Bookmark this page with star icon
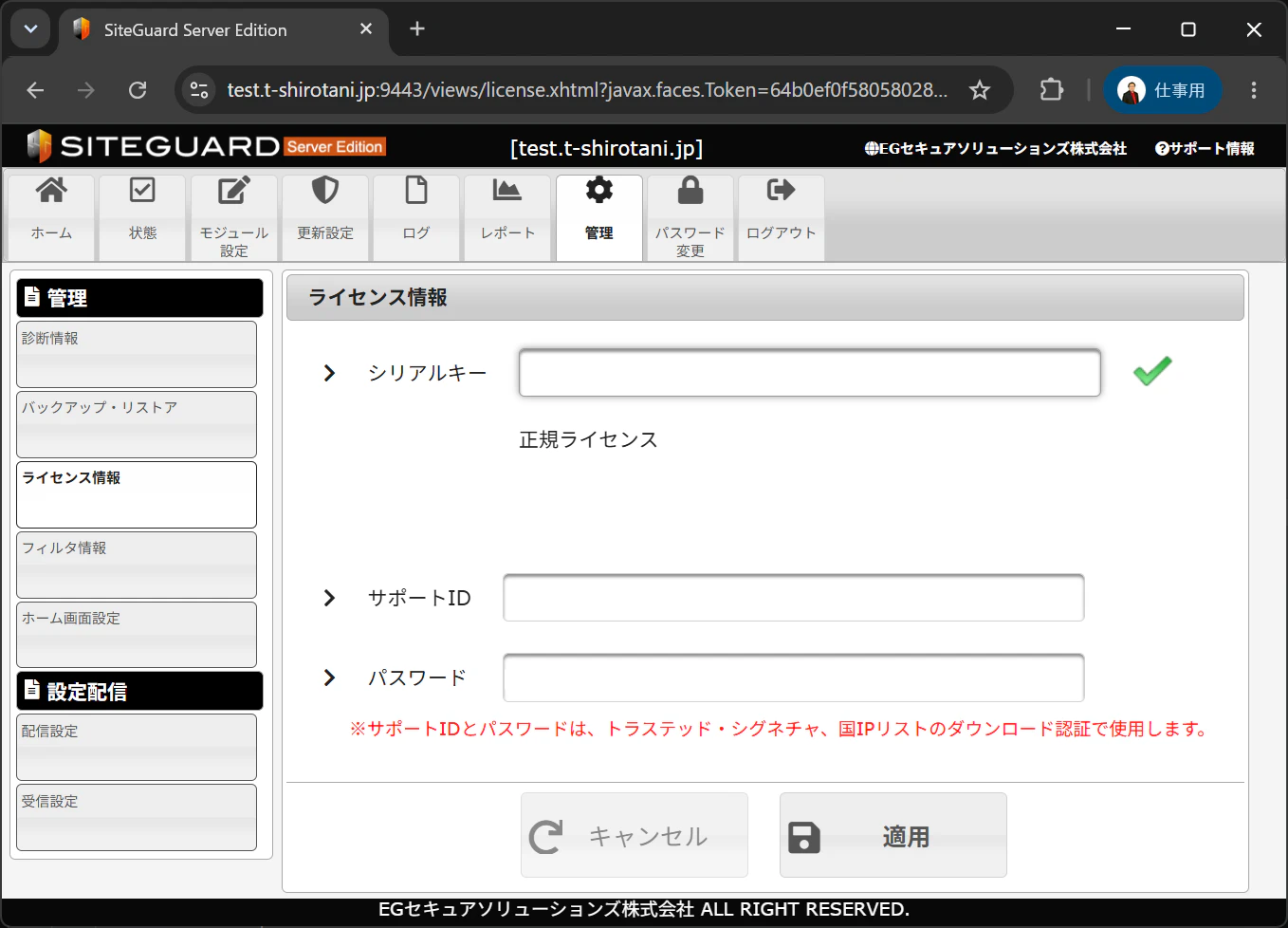 click(980, 90)
